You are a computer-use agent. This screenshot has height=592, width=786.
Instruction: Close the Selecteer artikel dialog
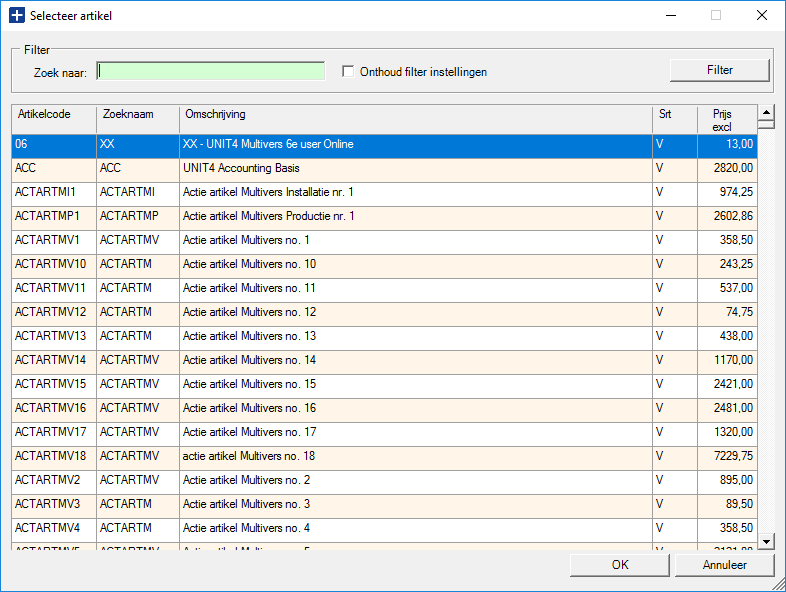[762, 16]
